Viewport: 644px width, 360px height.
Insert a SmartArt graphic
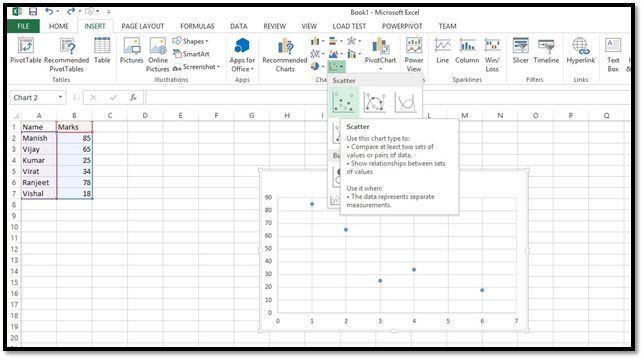pos(191,54)
